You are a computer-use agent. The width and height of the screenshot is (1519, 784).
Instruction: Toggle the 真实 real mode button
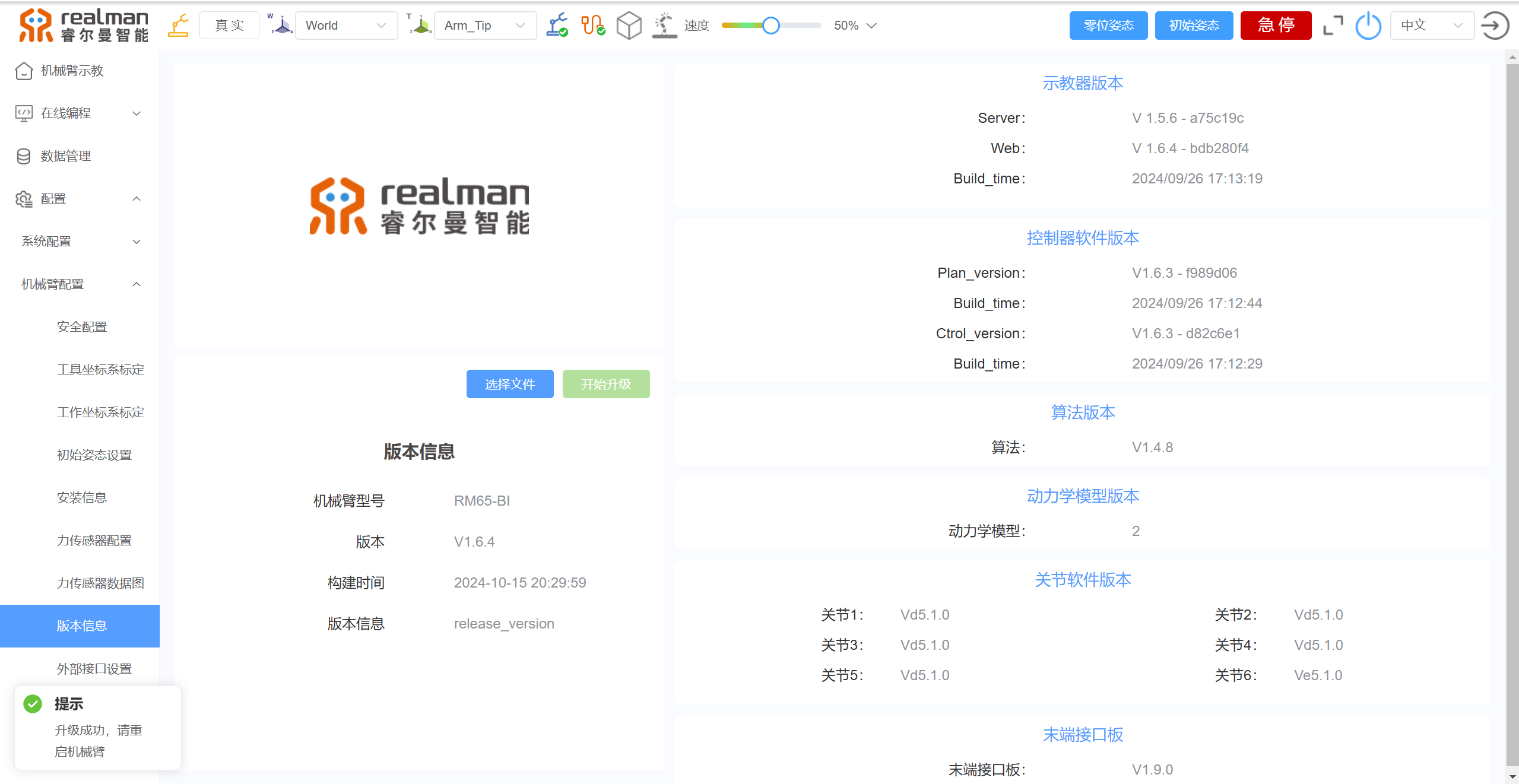(x=229, y=26)
